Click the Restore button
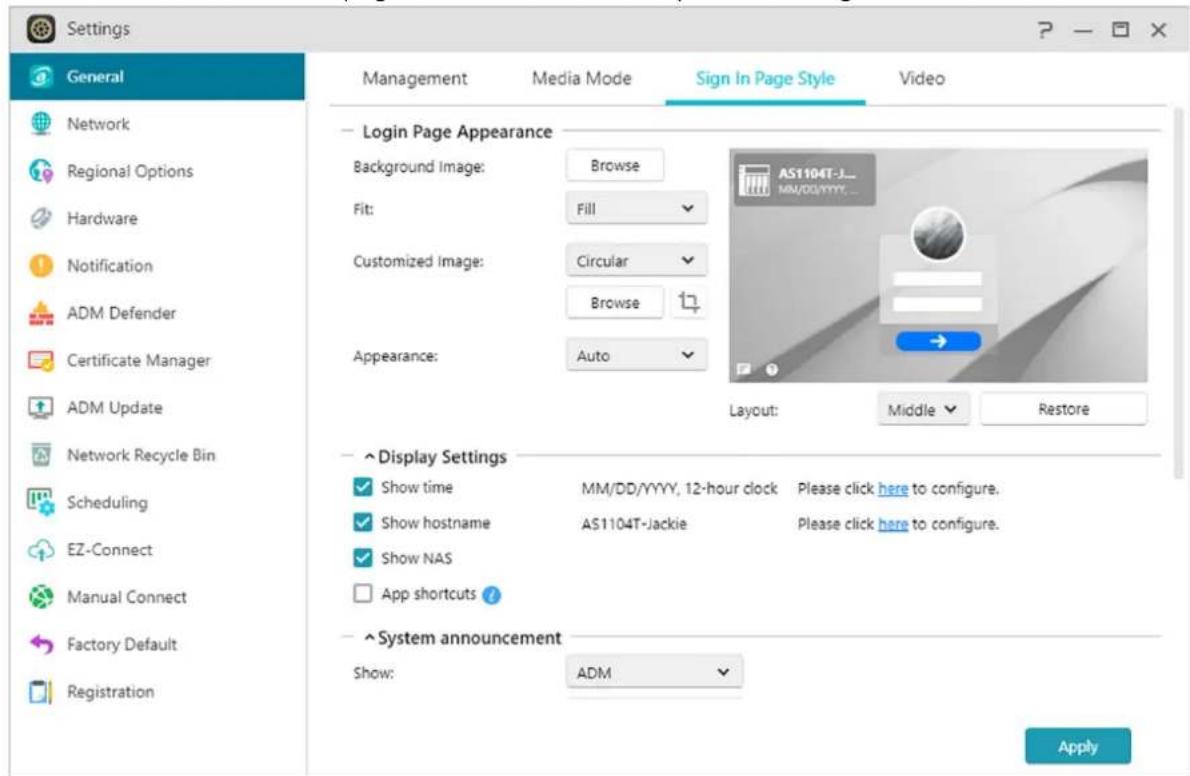This screenshot has width=1190, height=776. pos(1063,409)
